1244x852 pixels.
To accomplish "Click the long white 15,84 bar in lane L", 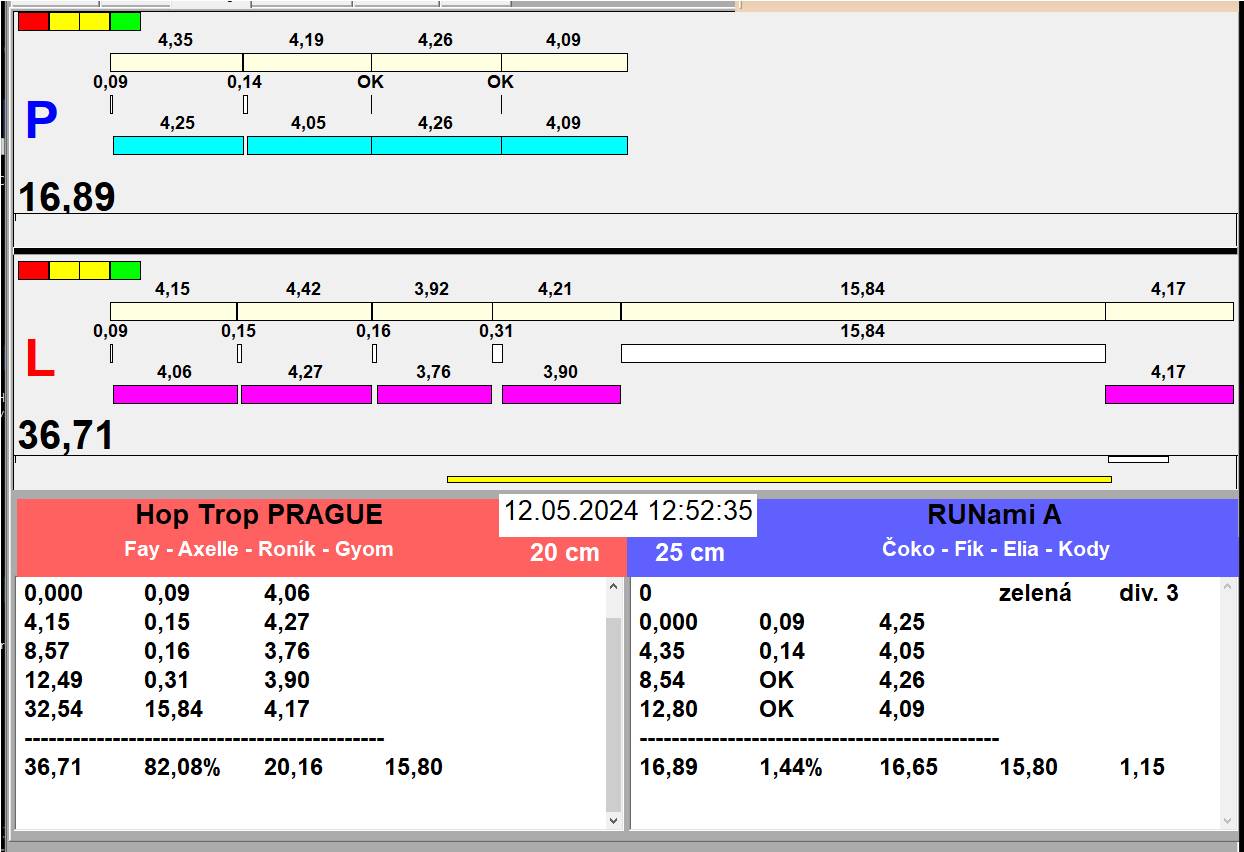I will tap(862, 353).
